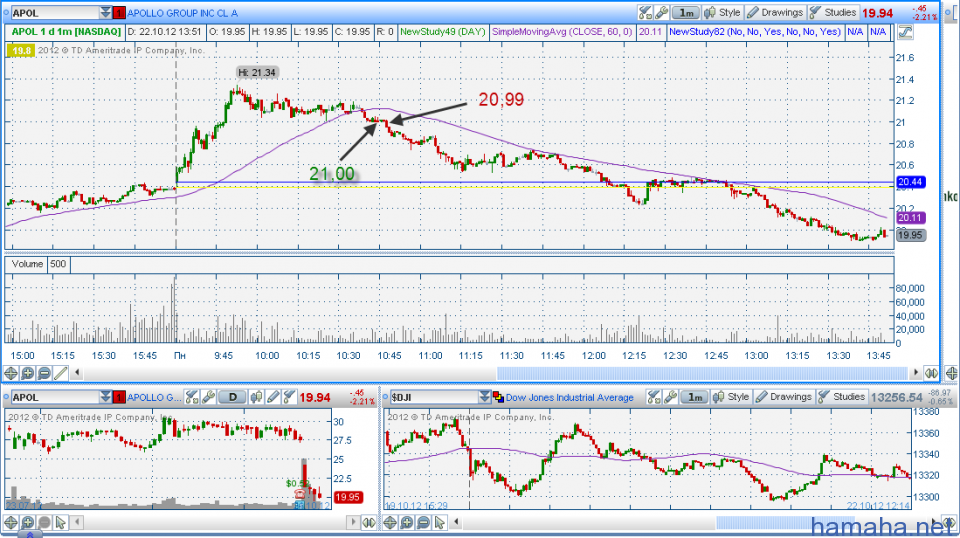Click the 20.44 price level label
The height and width of the screenshot is (538, 960).
910,182
